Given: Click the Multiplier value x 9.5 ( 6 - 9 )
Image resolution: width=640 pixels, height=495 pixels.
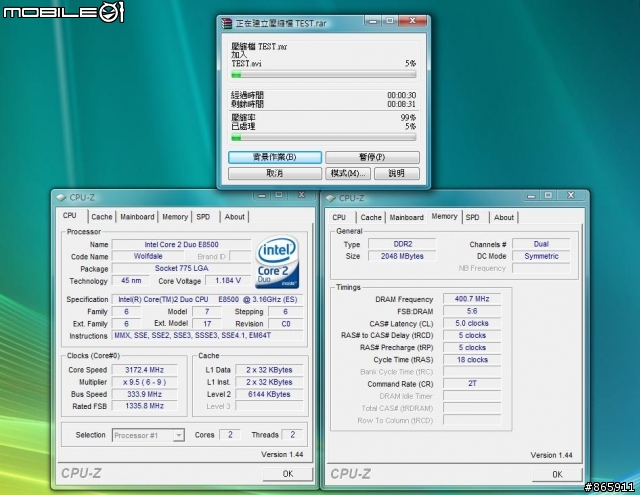Looking at the screenshot, I should [144, 382].
